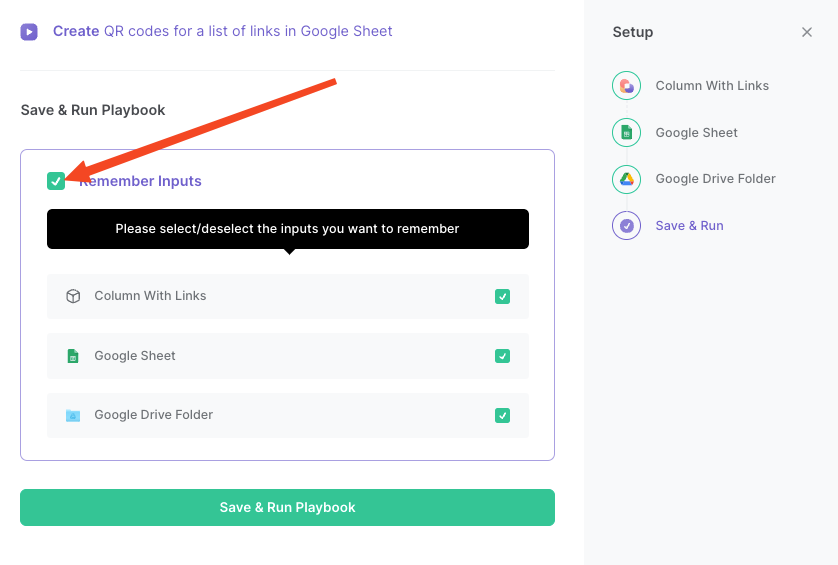Image resolution: width=838 pixels, height=565 pixels.
Task: Click the cube icon beside Column With Links
Action: pos(73,296)
